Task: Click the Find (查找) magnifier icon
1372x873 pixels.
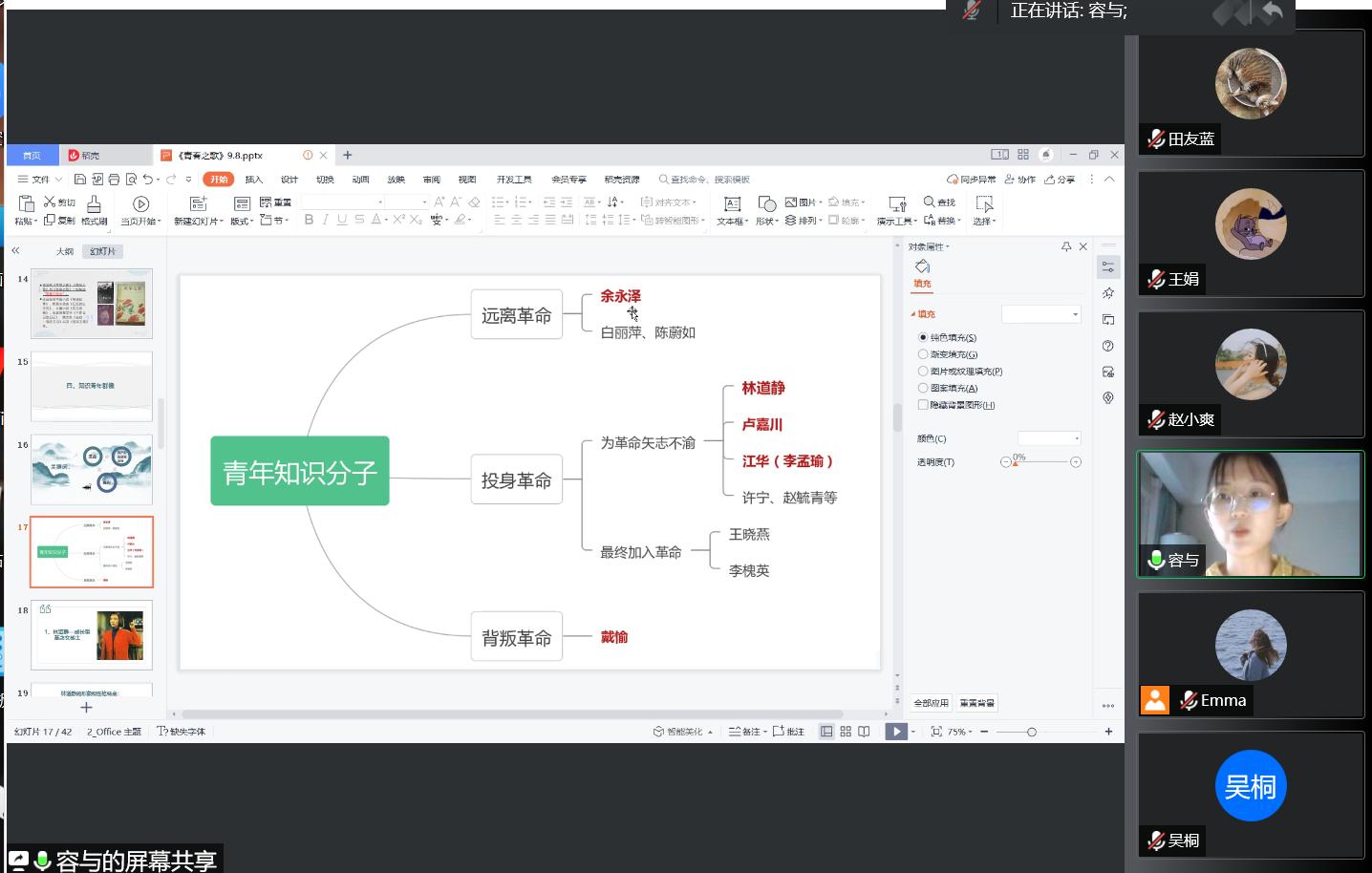Action: click(x=930, y=202)
